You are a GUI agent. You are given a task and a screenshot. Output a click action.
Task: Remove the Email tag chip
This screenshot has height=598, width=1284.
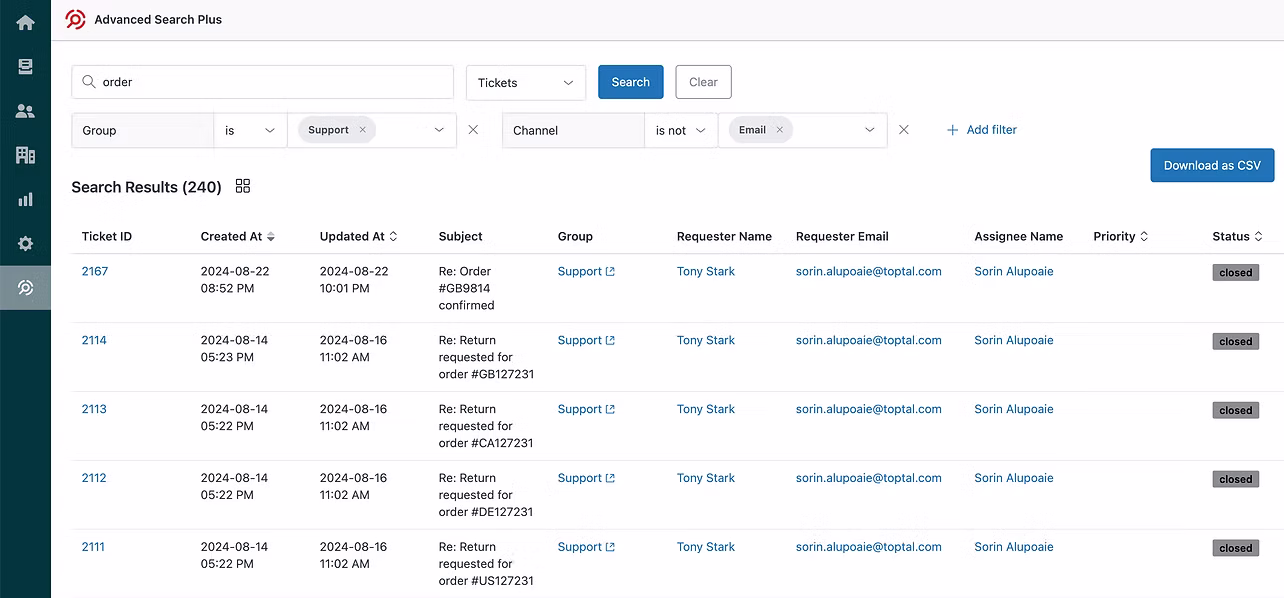pos(779,130)
